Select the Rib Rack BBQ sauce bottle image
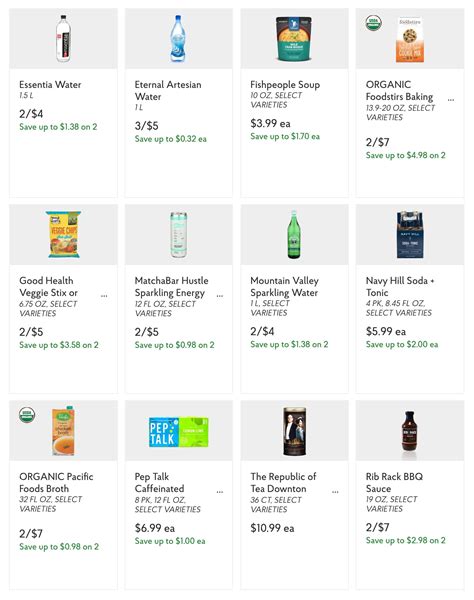Screen dimensions: 474x600 (409, 432)
